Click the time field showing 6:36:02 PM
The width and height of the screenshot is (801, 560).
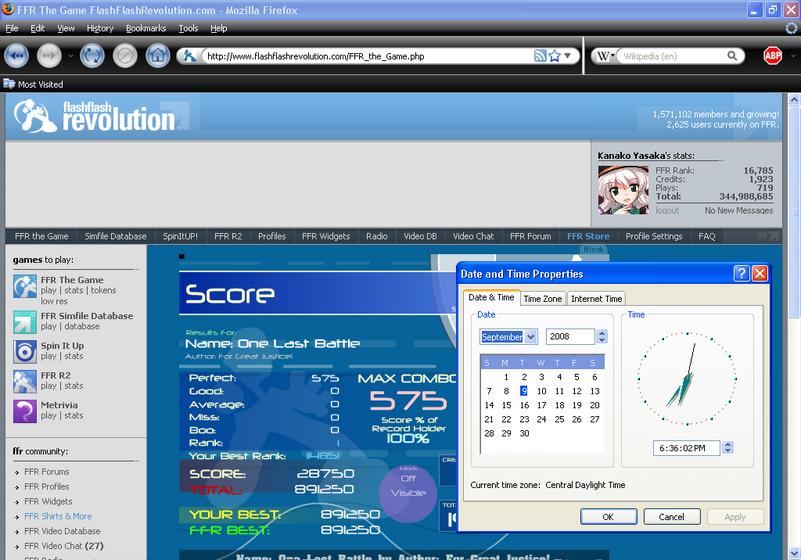686,448
